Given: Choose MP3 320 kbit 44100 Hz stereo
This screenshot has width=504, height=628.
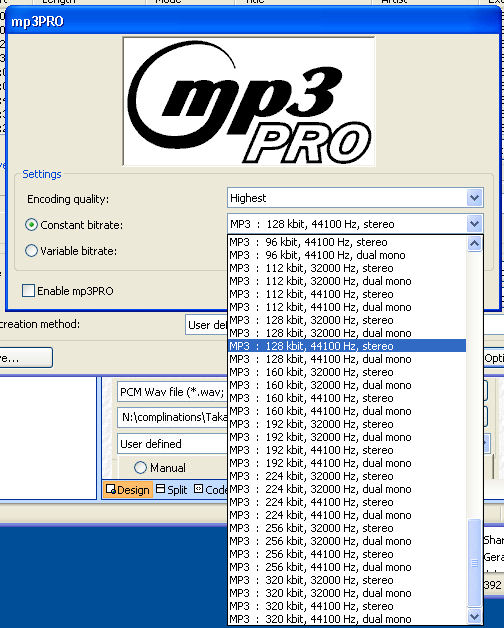Looking at the screenshot, I should 347,606.
